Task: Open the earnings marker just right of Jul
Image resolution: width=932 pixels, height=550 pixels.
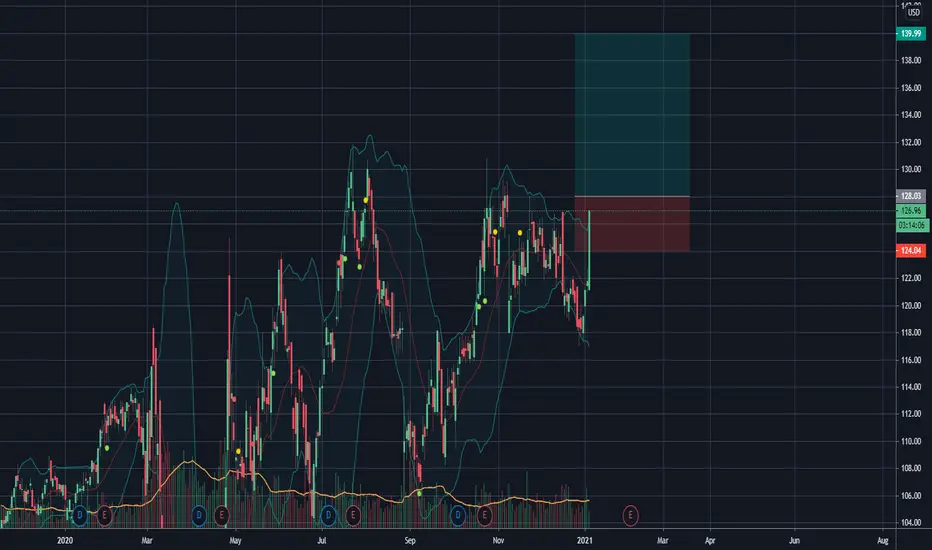Action: coord(353,516)
